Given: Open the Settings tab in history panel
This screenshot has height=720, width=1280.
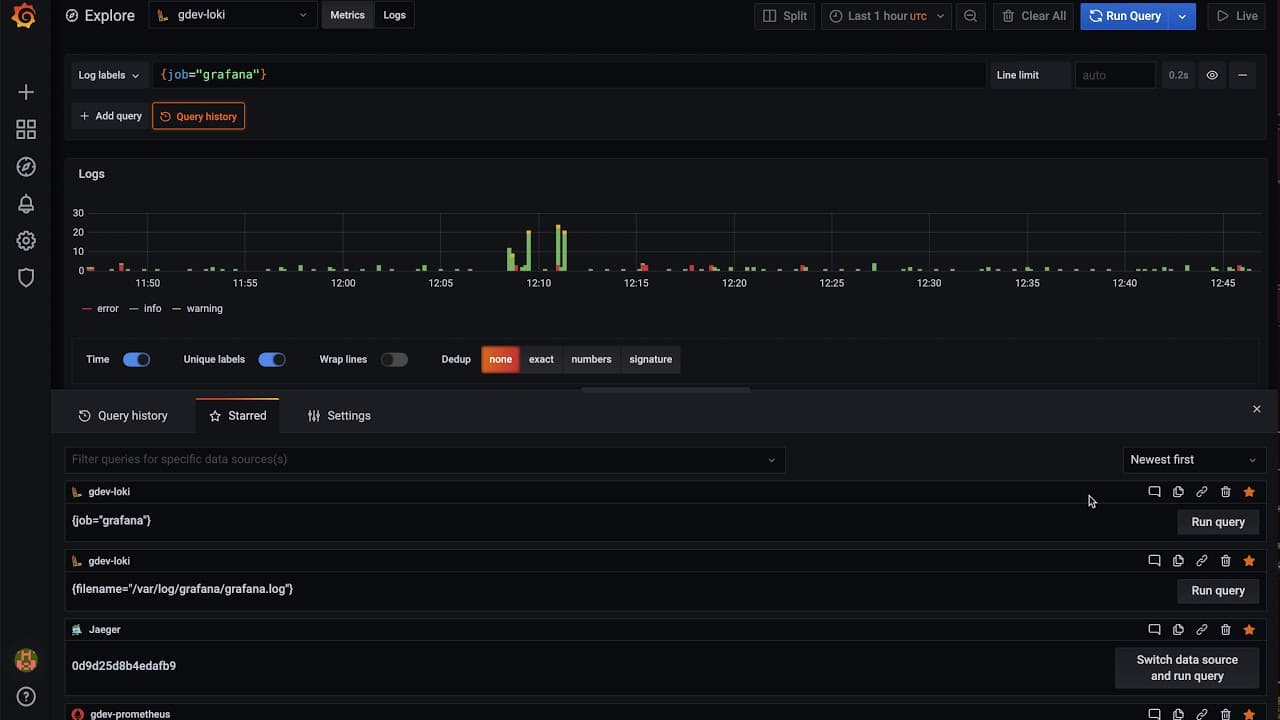Looking at the screenshot, I should [x=339, y=416].
